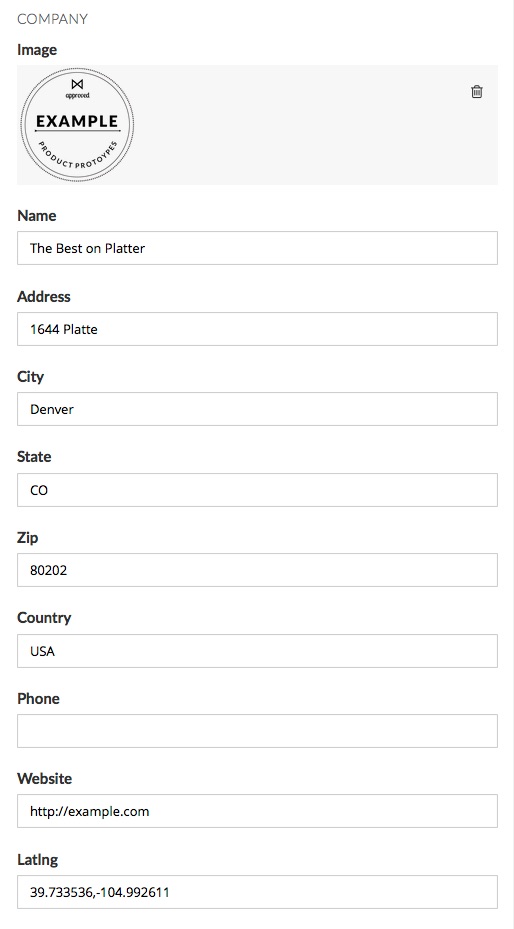514x929 pixels.
Task: Click the Phone label text
Action: [x=38, y=699]
